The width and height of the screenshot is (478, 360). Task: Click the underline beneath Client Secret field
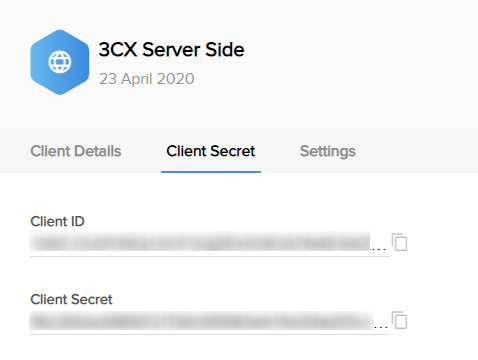(210, 334)
